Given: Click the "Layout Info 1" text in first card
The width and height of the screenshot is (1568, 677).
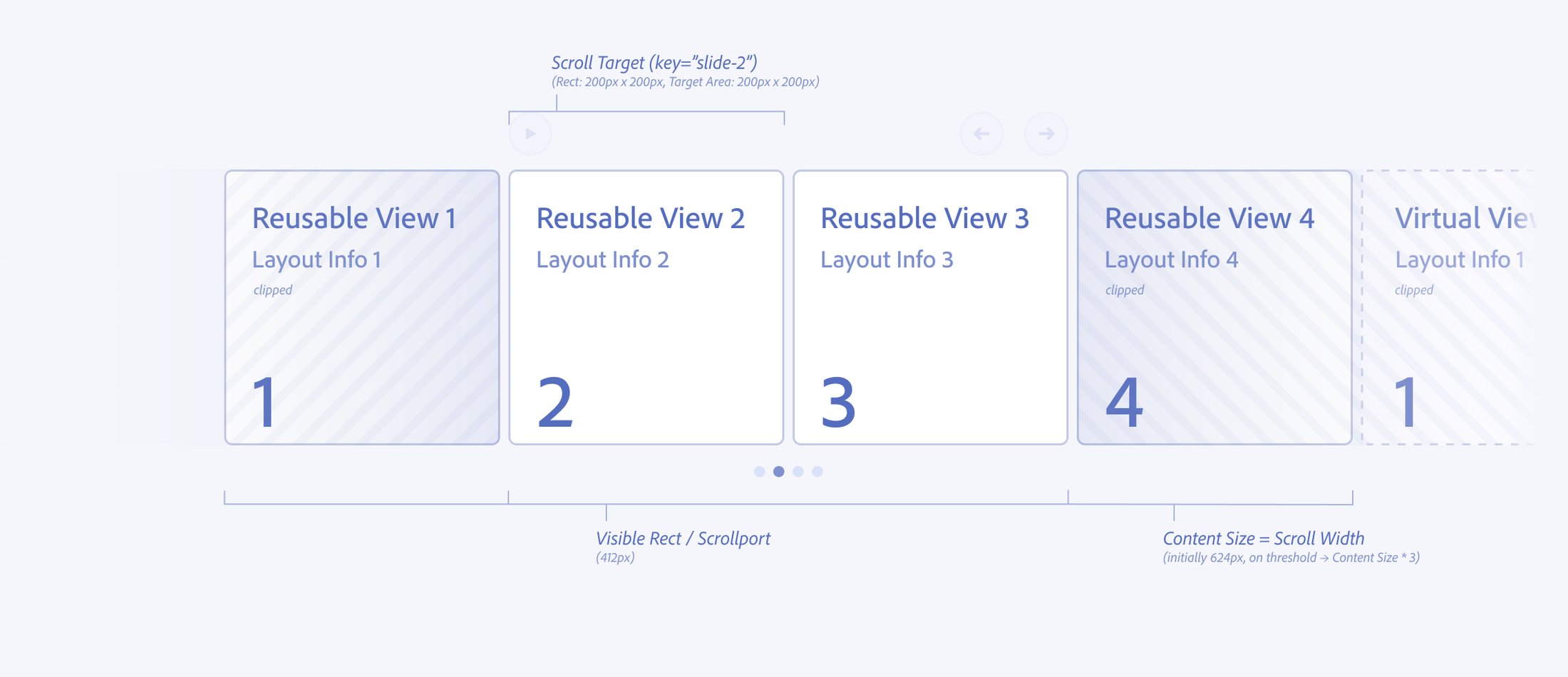Looking at the screenshot, I should (x=316, y=260).
